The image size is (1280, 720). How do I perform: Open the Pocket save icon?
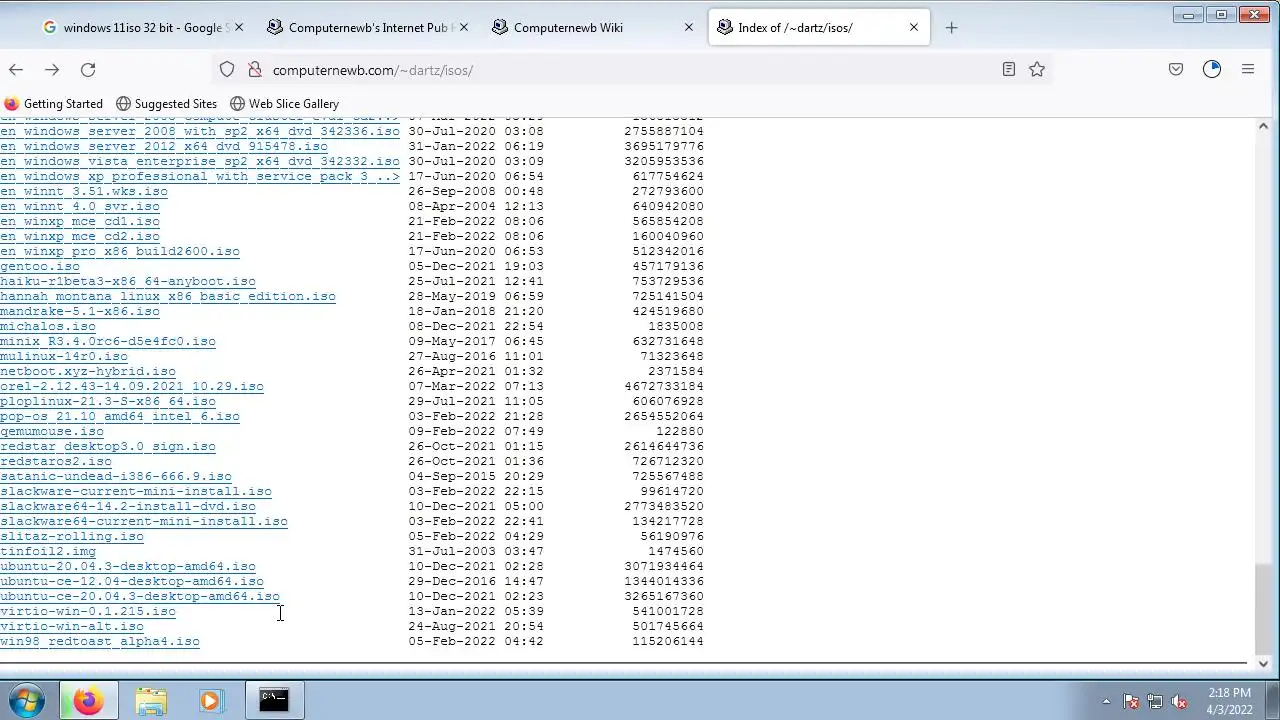coord(1176,69)
